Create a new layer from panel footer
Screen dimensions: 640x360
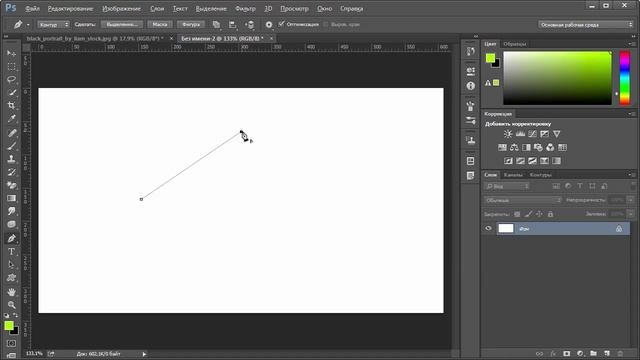[x=607, y=353]
